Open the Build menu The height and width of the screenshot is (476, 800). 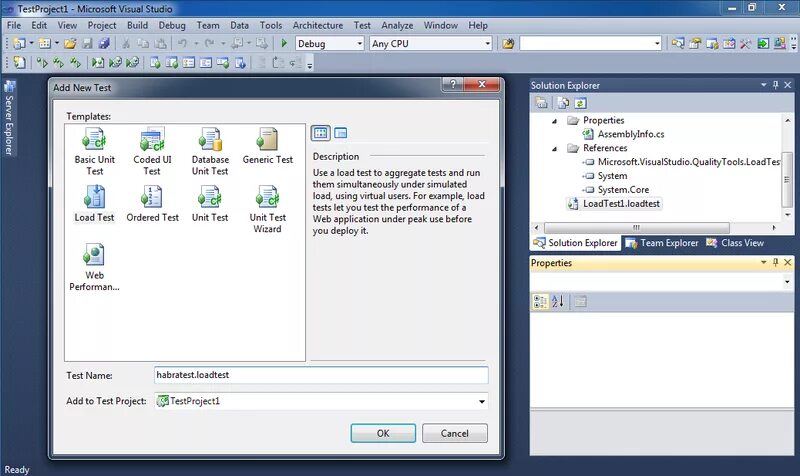(x=137, y=25)
